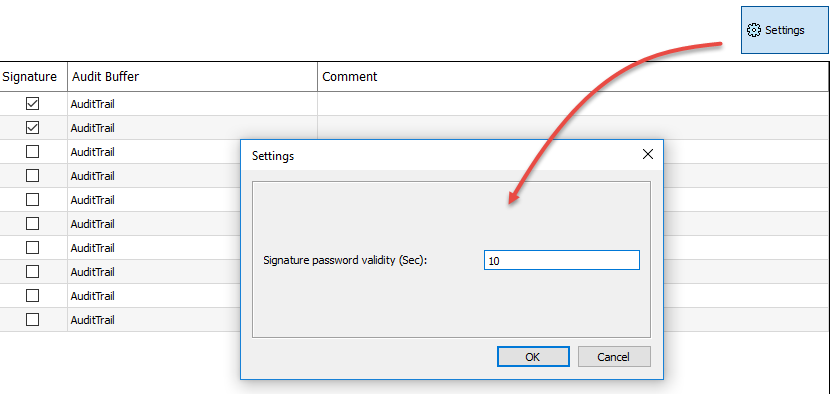Toggle the seventh row Signature checkbox
Screen dimensions: 839x394
(x=33, y=247)
